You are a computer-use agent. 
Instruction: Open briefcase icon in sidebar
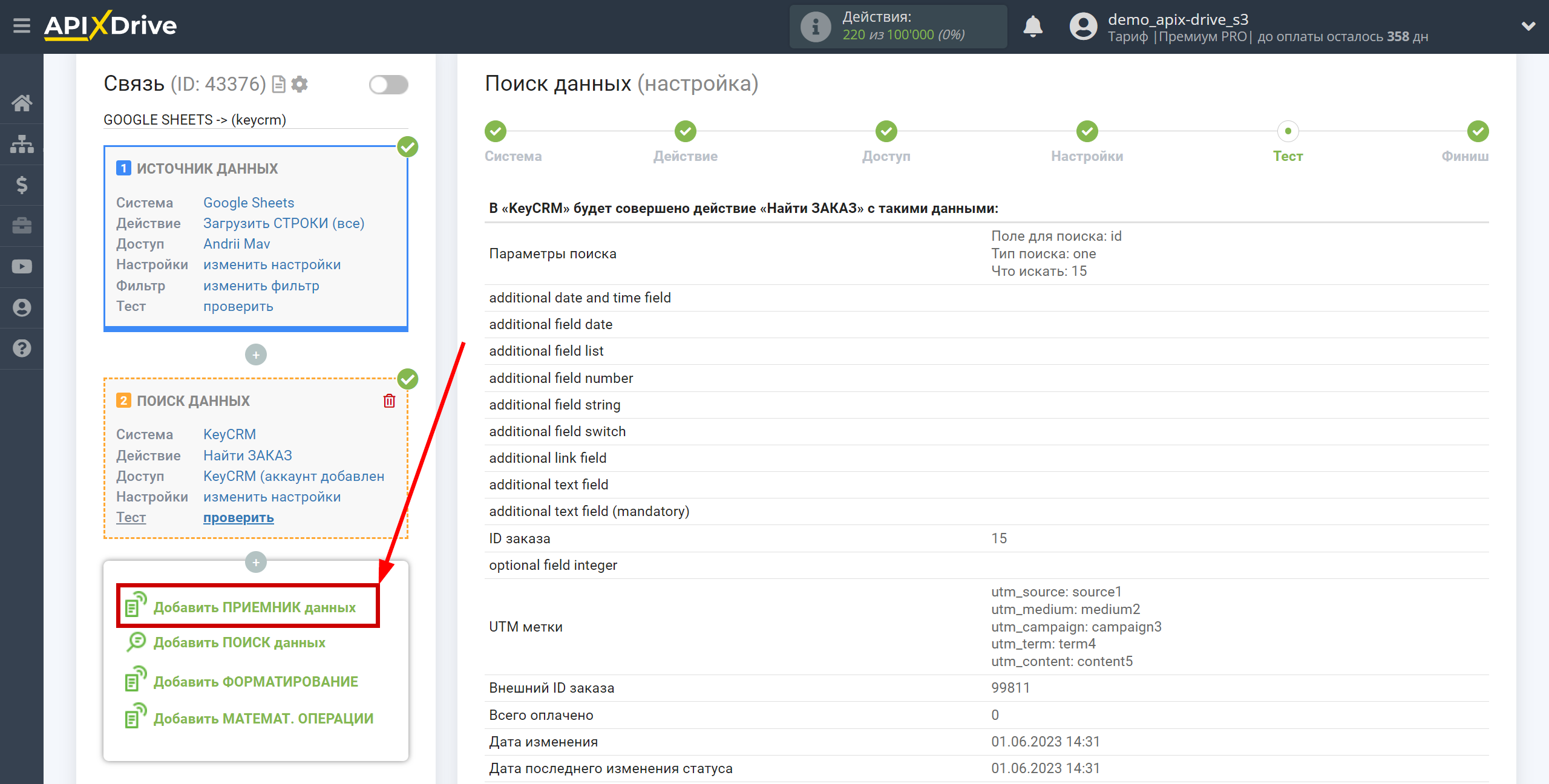[22, 226]
